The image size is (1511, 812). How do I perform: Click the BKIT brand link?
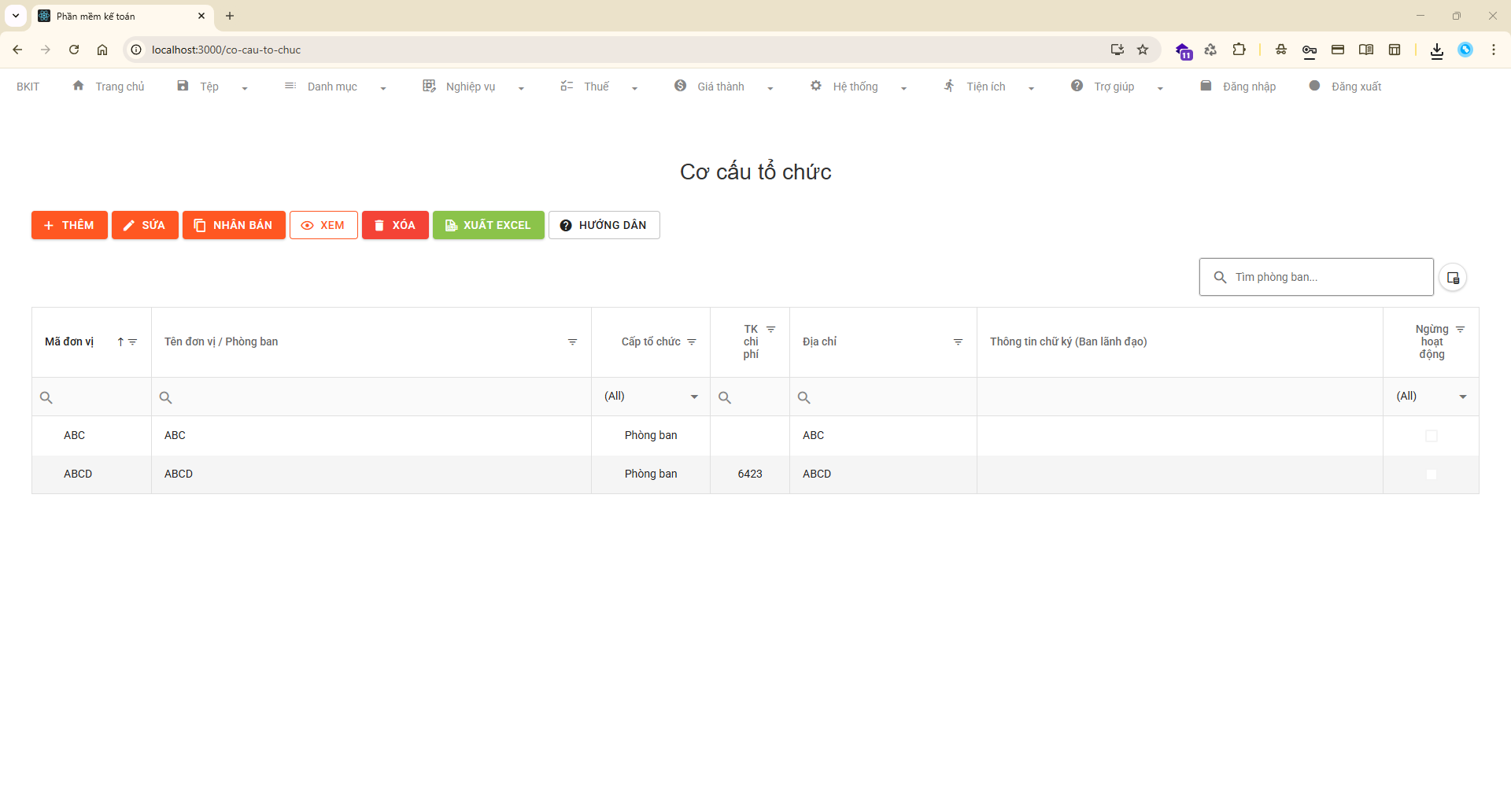click(28, 87)
